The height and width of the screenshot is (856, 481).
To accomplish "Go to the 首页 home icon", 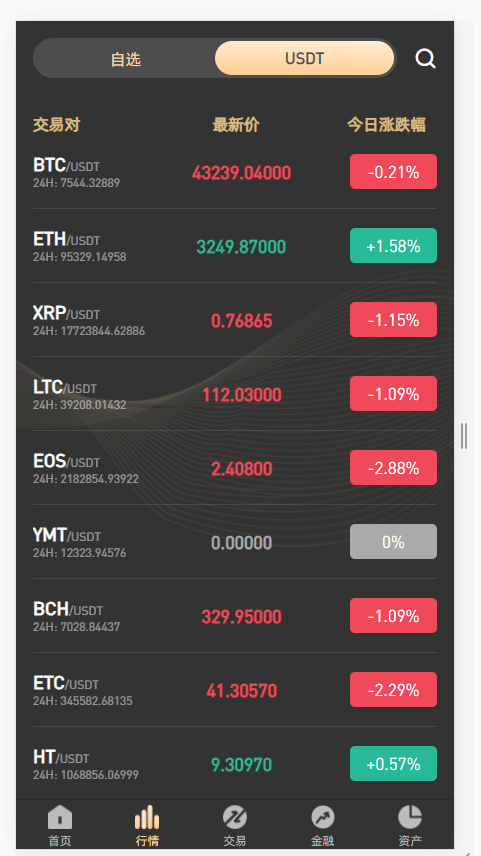I will (x=60, y=817).
